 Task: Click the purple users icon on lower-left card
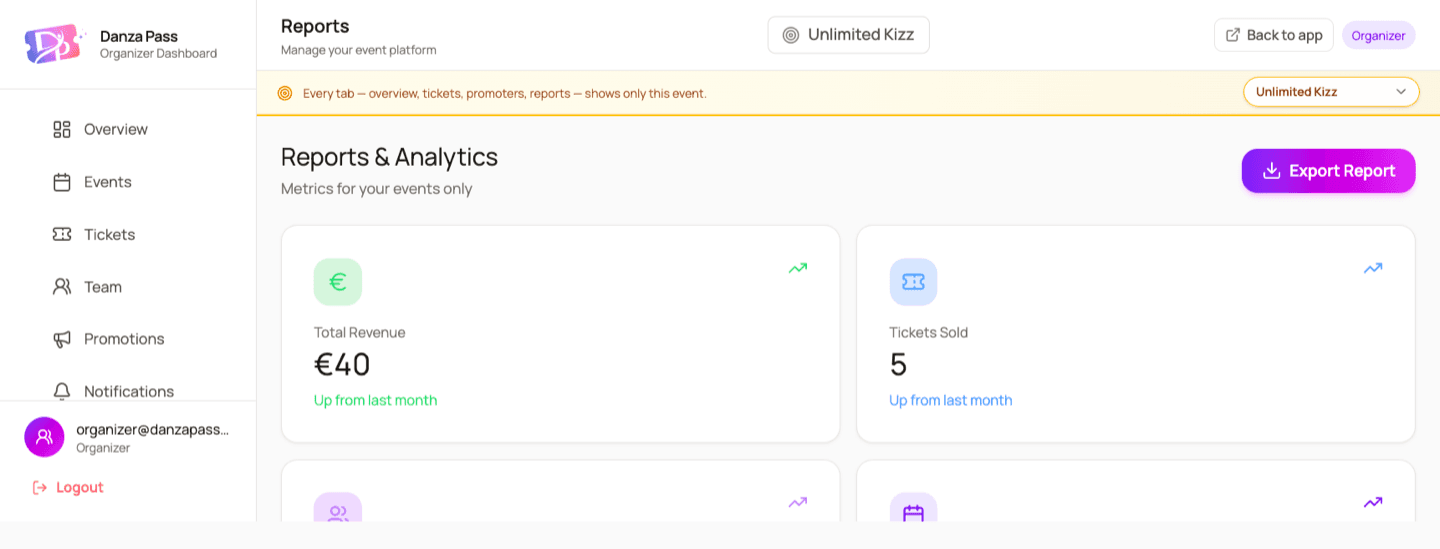338,507
